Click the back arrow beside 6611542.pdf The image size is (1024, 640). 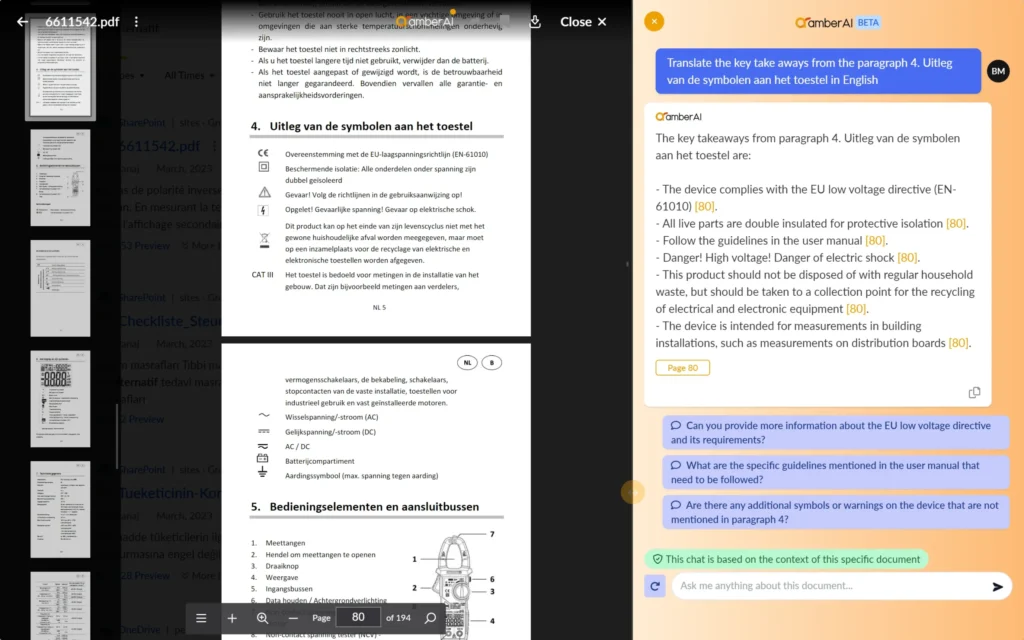pyautogui.click(x=22, y=22)
